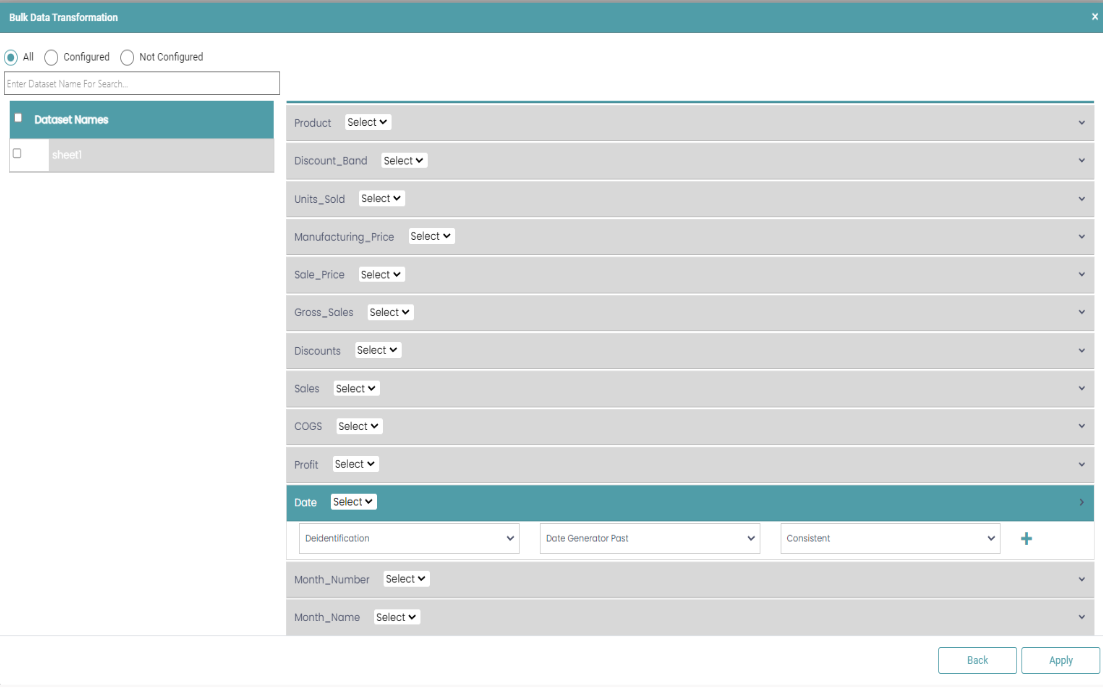Check the sheet1 dataset checkbox
The height and width of the screenshot is (690, 1103).
[x=17, y=153]
